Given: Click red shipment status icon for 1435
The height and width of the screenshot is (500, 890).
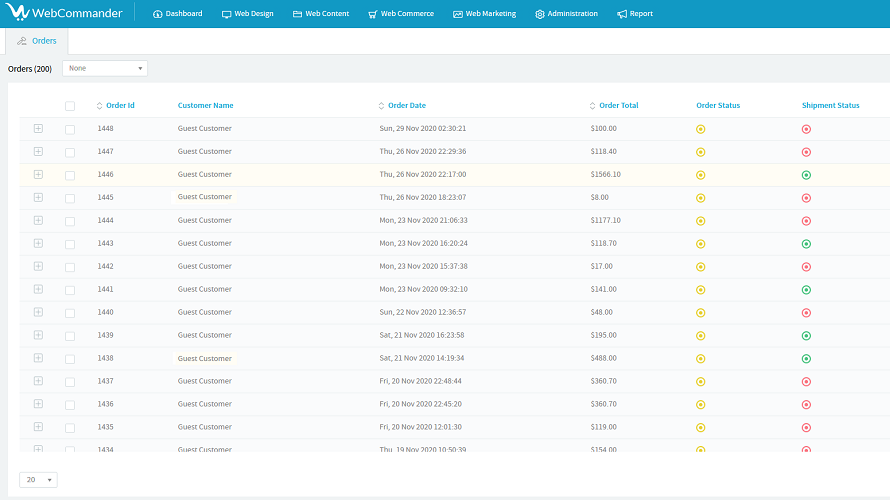Looking at the screenshot, I should [x=806, y=428].
